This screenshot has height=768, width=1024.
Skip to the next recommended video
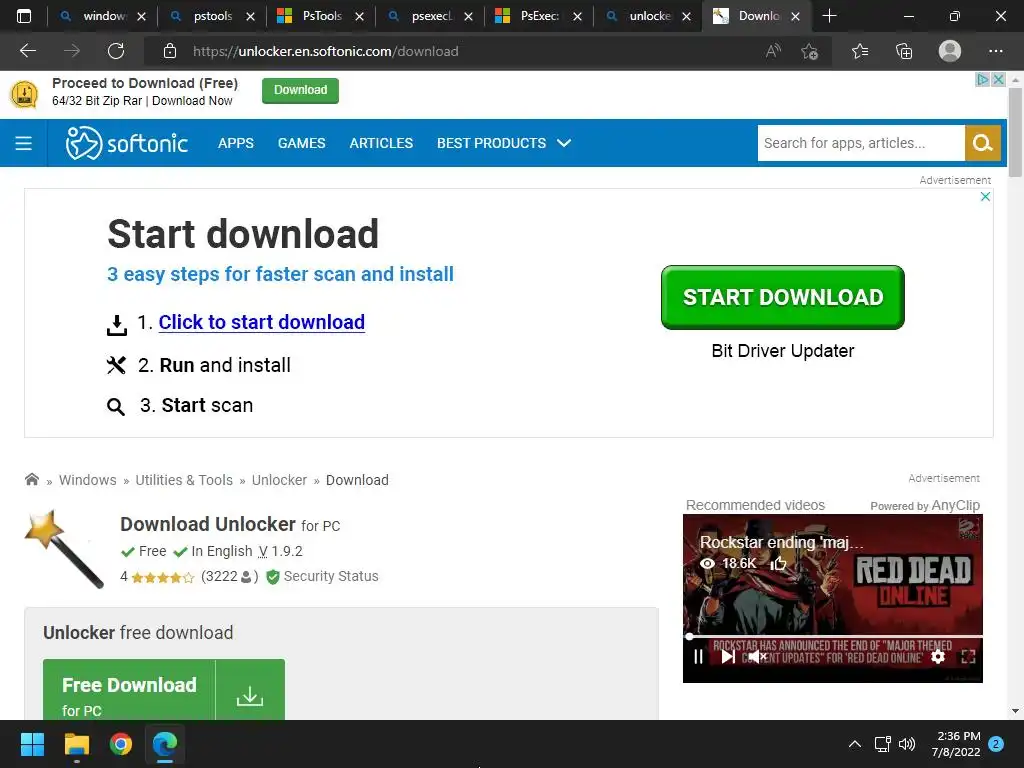[728, 656]
